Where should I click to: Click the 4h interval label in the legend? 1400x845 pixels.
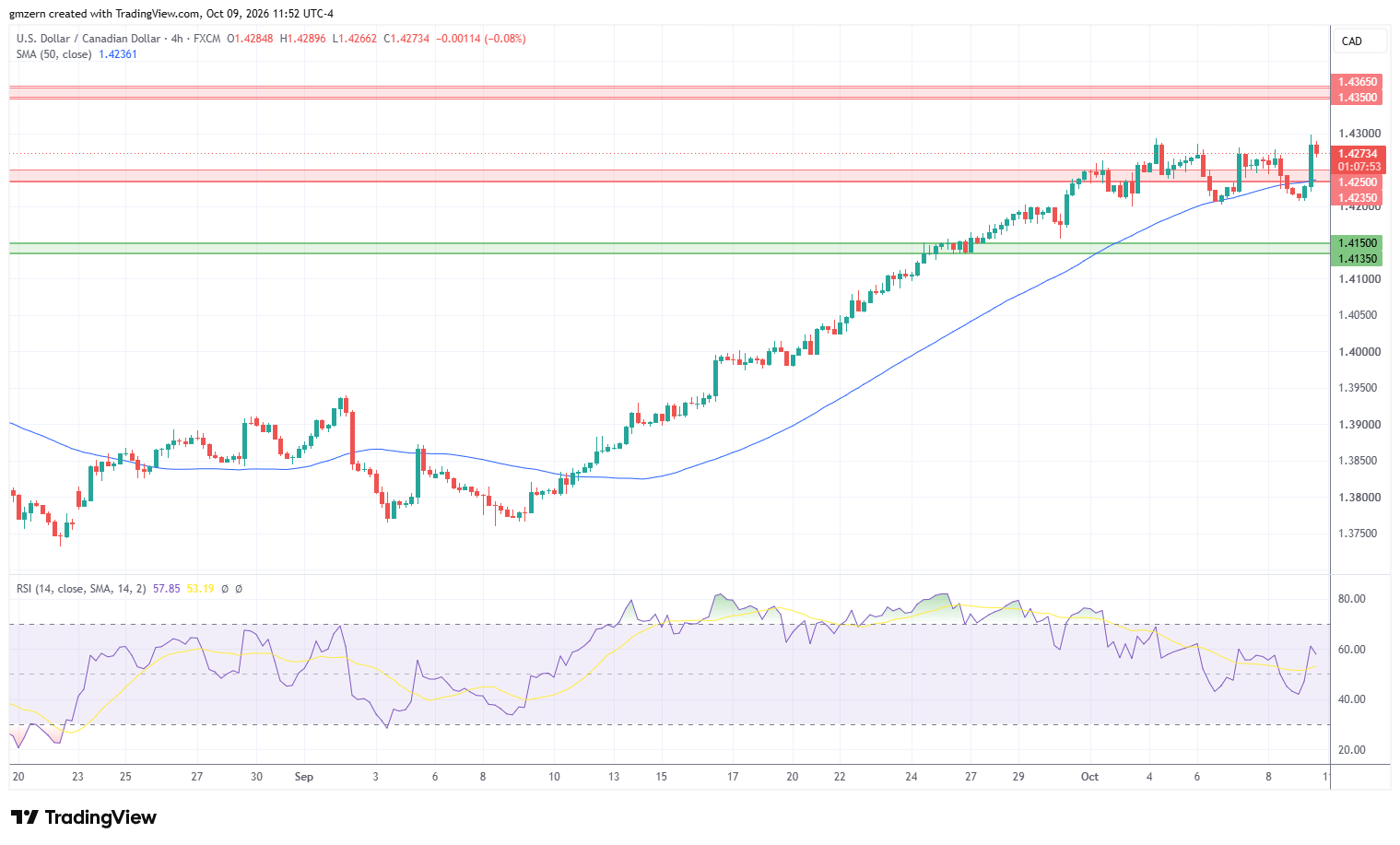(177, 39)
